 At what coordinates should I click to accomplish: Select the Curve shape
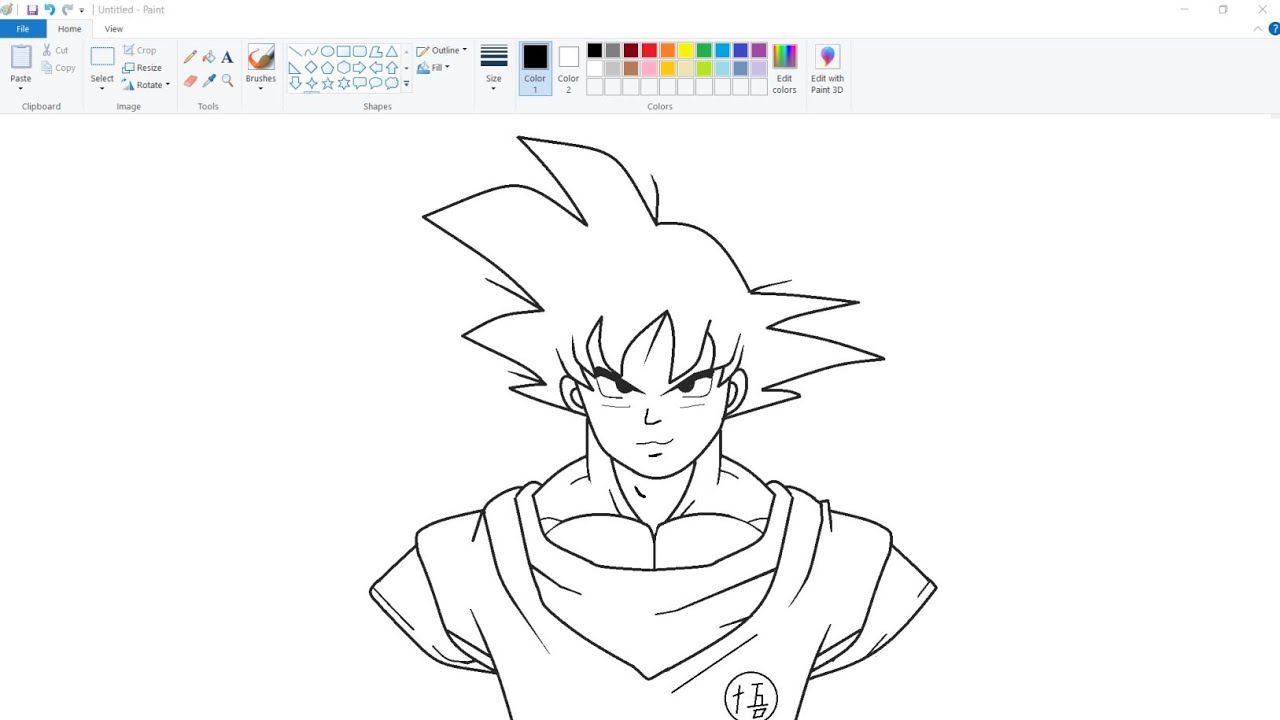coord(311,51)
